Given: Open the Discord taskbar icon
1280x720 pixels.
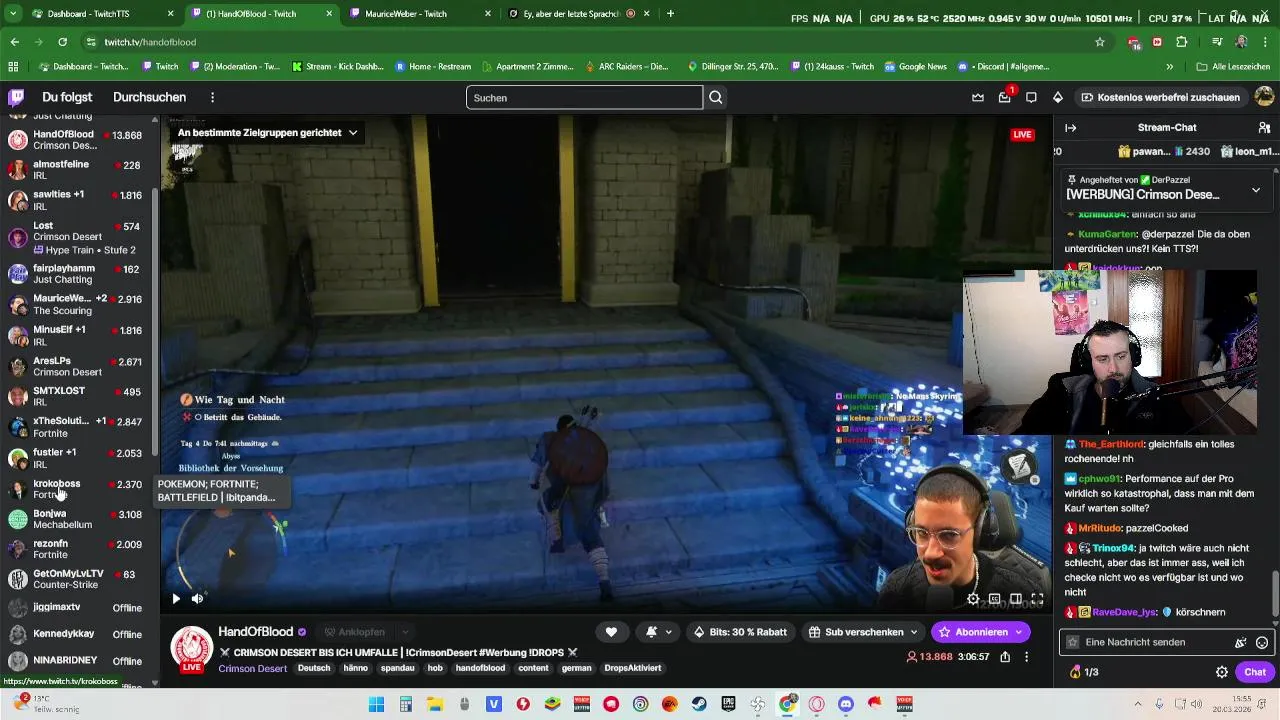Looking at the screenshot, I should click(846, 704).
